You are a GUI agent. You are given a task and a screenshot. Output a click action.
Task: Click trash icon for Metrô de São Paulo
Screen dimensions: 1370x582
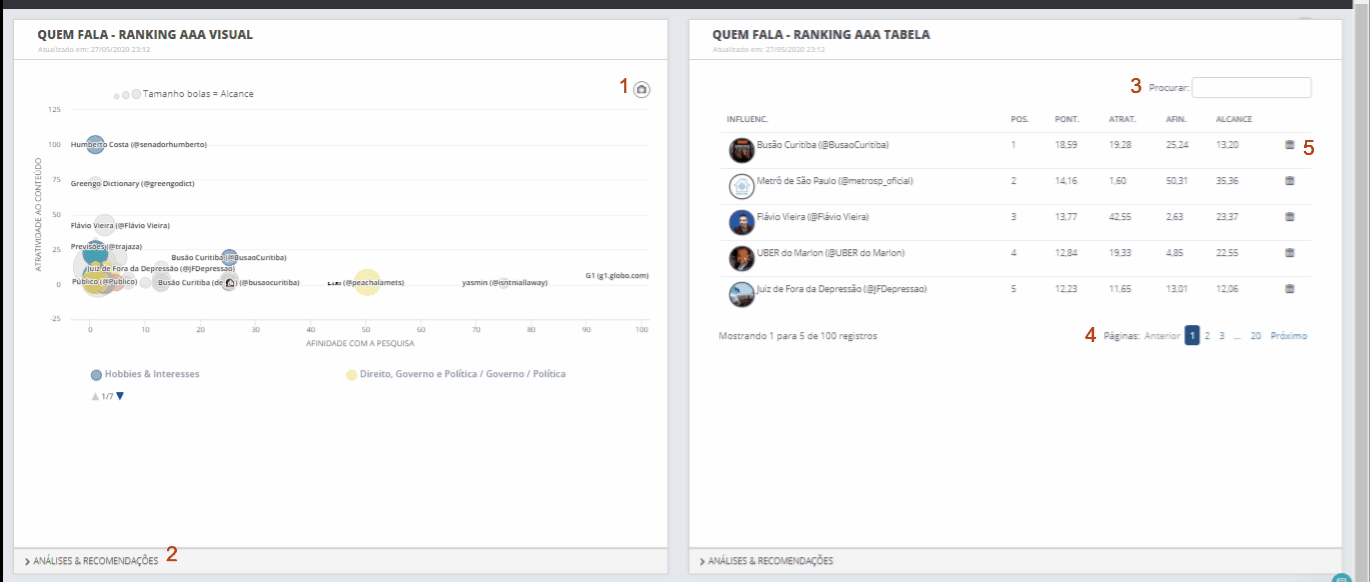point(1289,181)
